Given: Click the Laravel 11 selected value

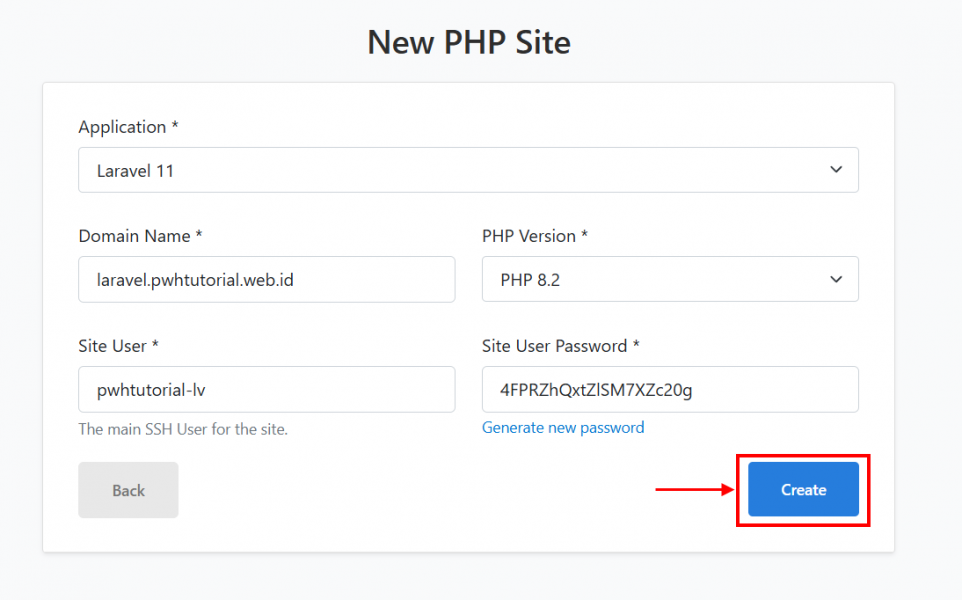Looking at the screenshot, I should (136, 171).
